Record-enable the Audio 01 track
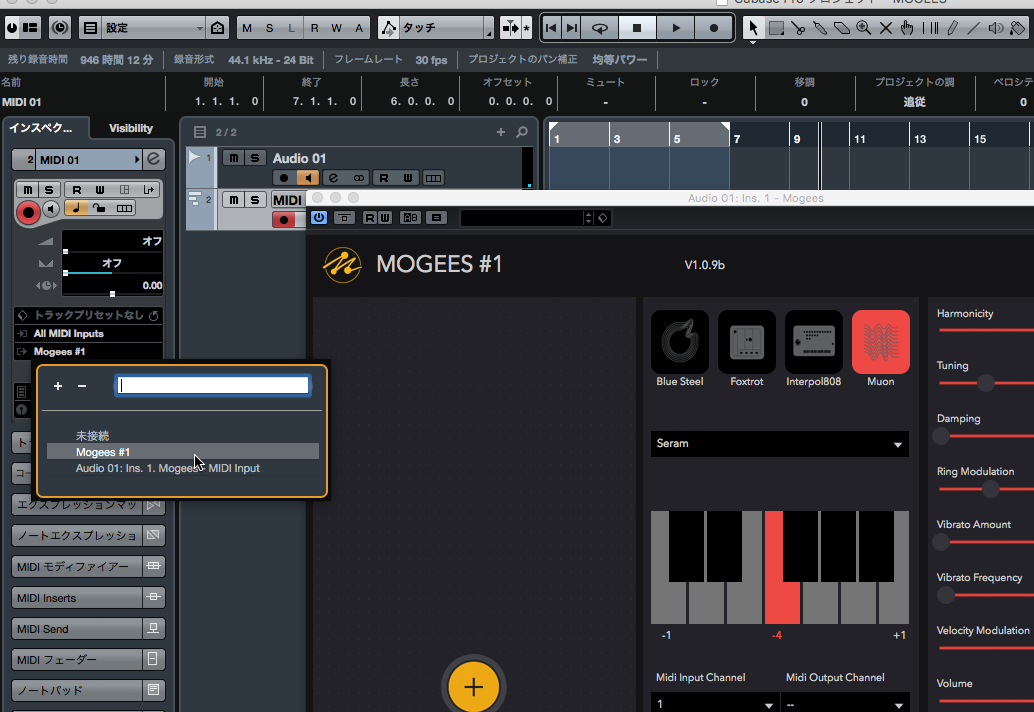1034x712 pixels. [x=284, y=178]
